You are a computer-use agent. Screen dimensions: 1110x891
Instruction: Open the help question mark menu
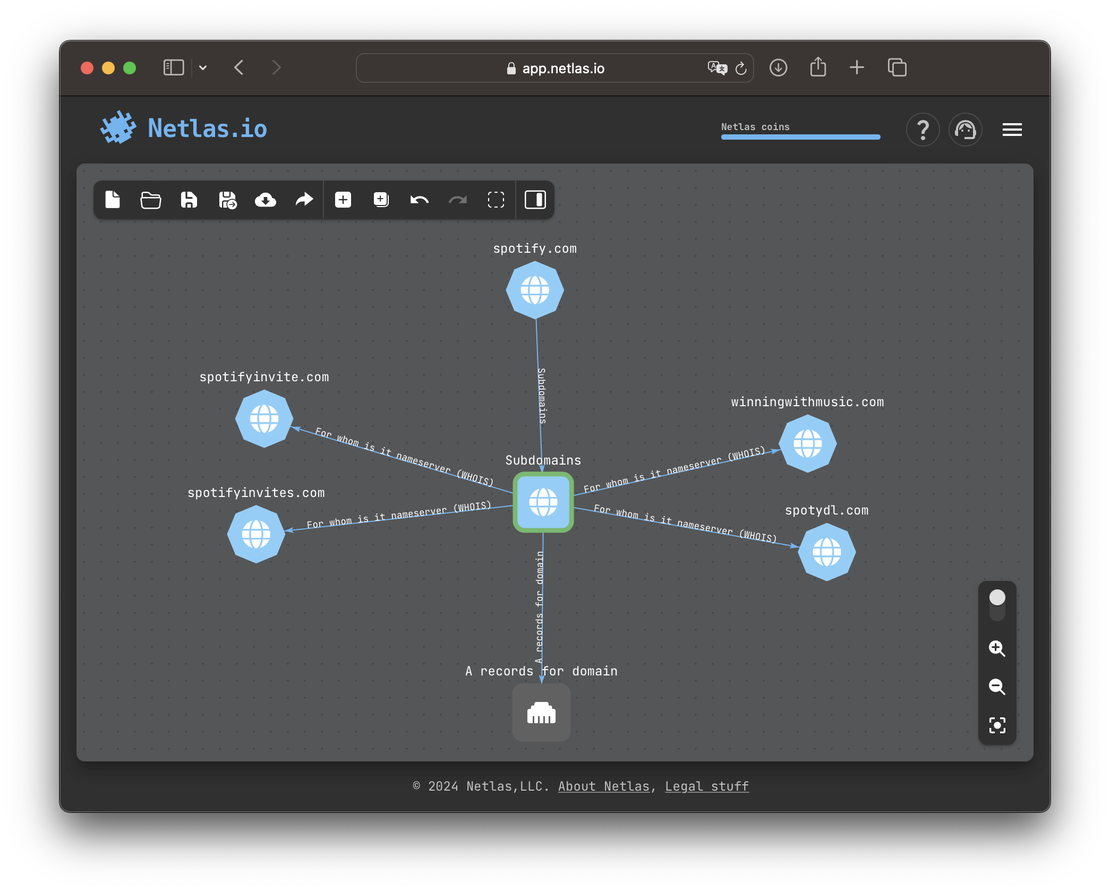tap(922, 130)
